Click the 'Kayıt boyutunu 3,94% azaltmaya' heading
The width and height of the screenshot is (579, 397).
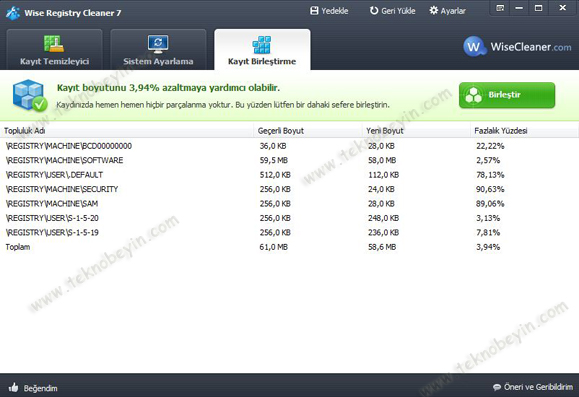[168, 88]
